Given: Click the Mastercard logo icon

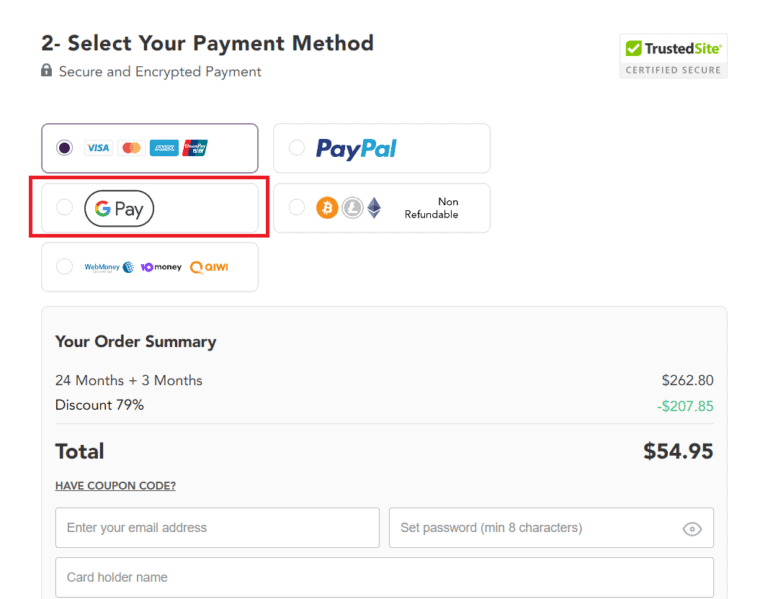Looking at the screenshot, I should [x=131, y=148].
